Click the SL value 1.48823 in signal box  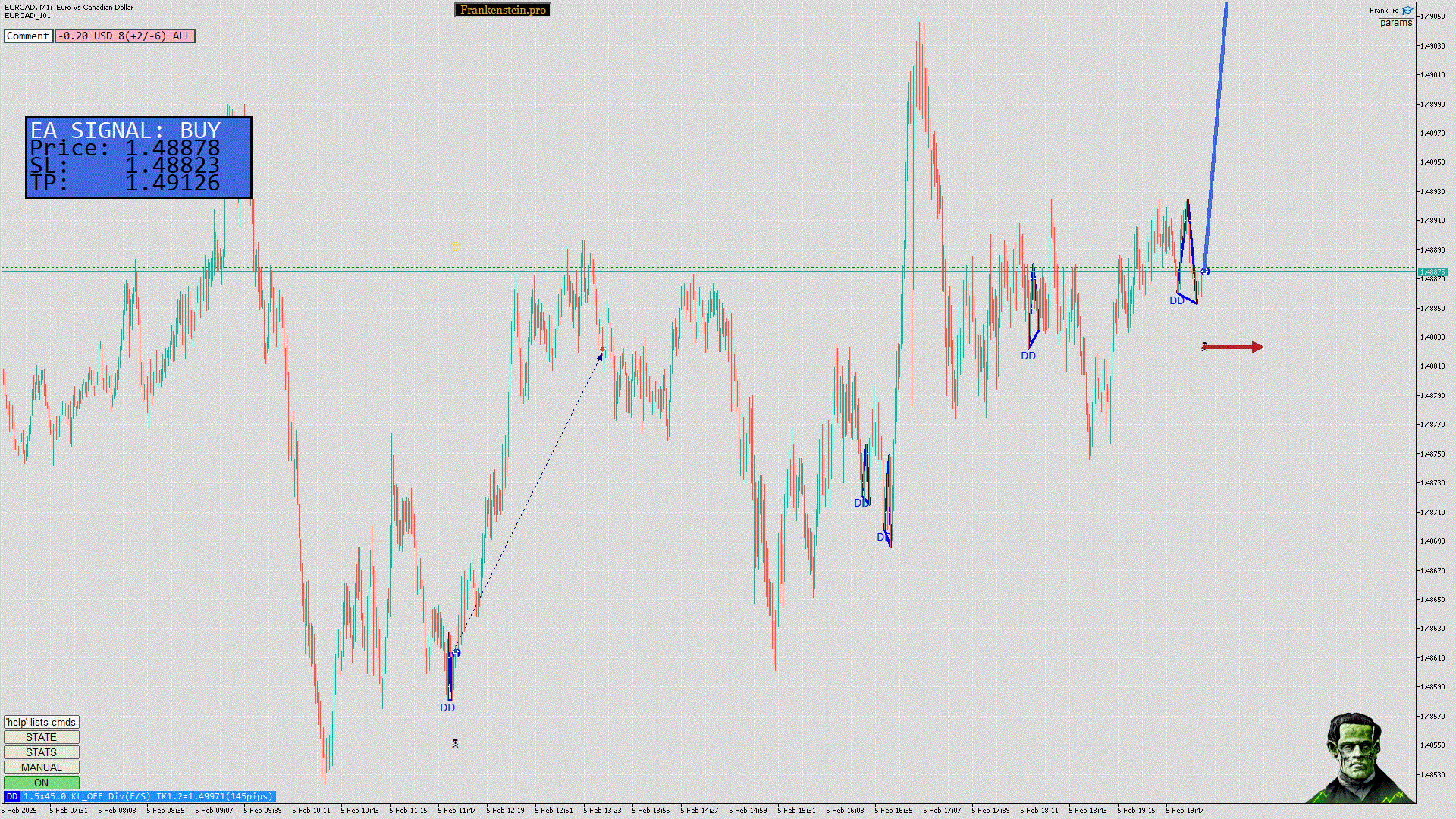pyautogui.click(x=172, y=166)
